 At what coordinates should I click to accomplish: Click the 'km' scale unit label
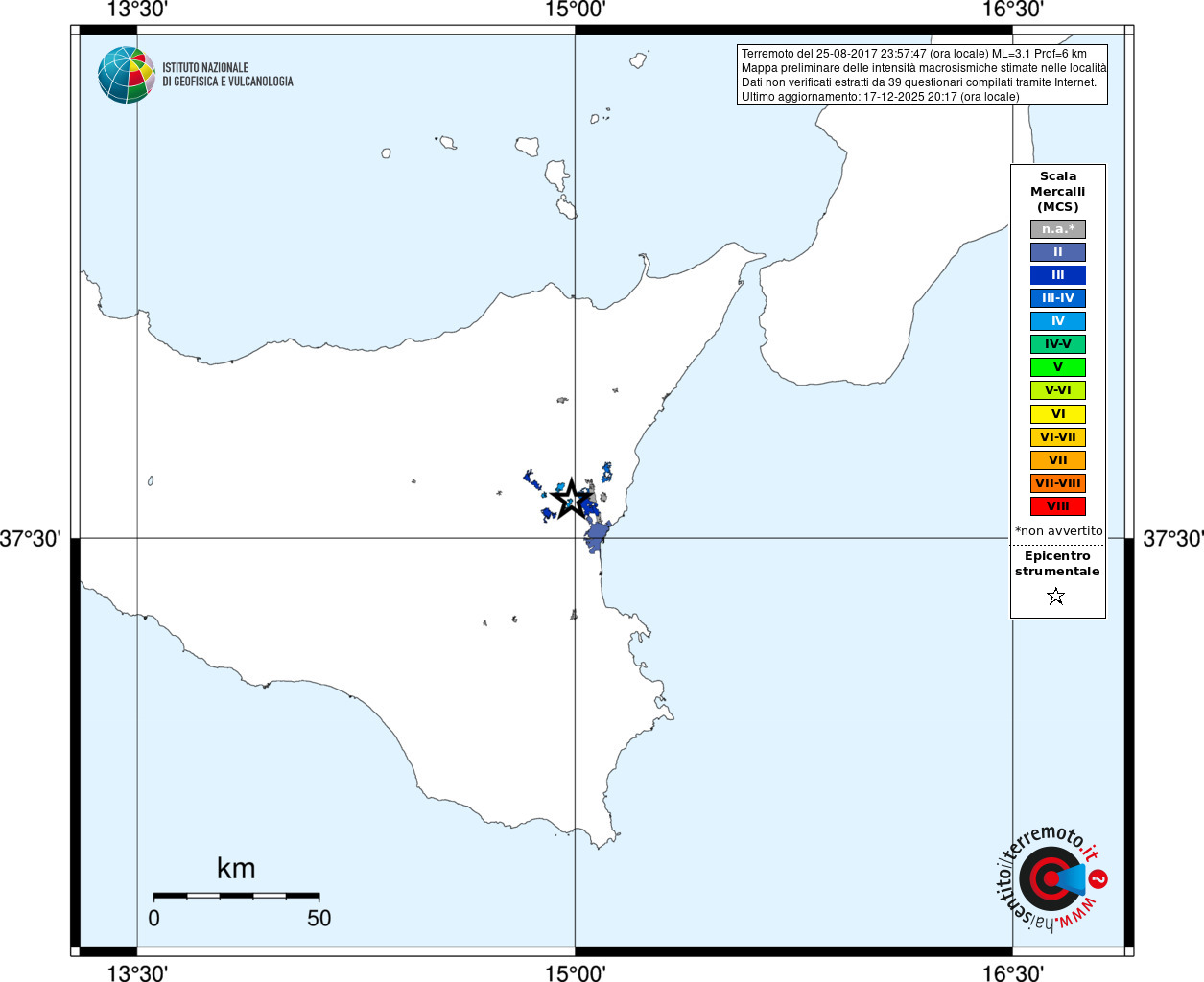tap(236, 868)
